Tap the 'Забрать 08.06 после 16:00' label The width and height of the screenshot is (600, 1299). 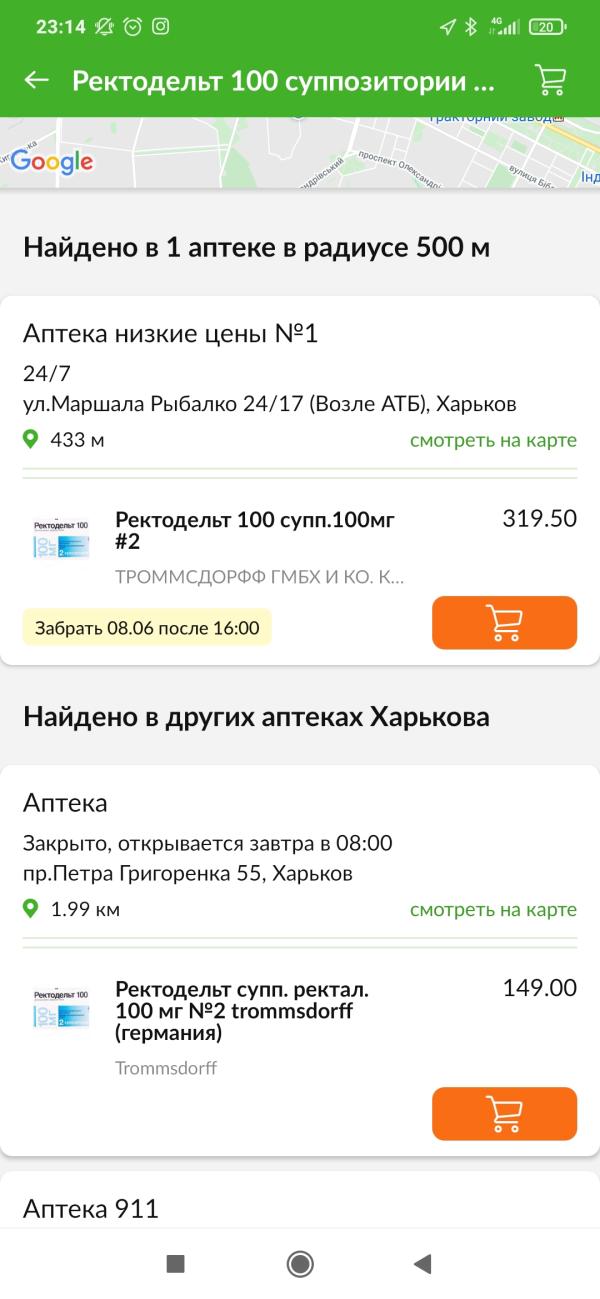[x=147, y=628]
